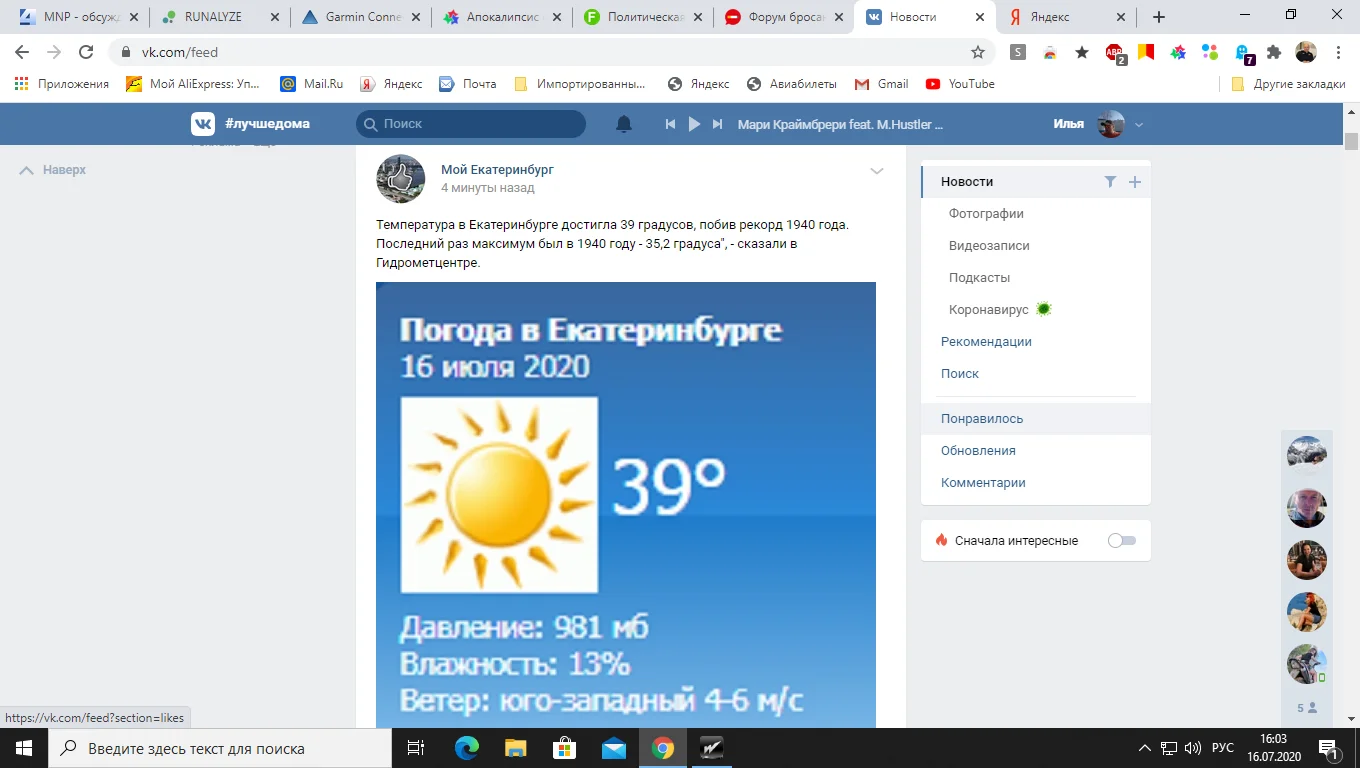Click the Коронавирус virus icon
The height and width of the screenshot is (768, 1360).
click(1043, 309)
